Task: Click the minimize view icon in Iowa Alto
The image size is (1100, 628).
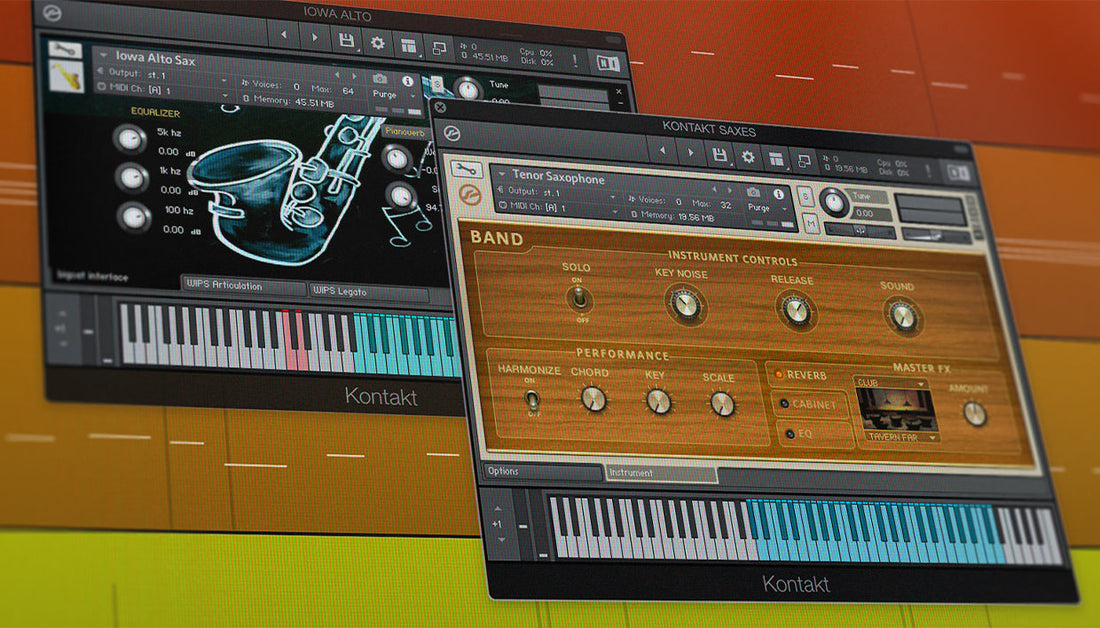Action: click(439, 48)
